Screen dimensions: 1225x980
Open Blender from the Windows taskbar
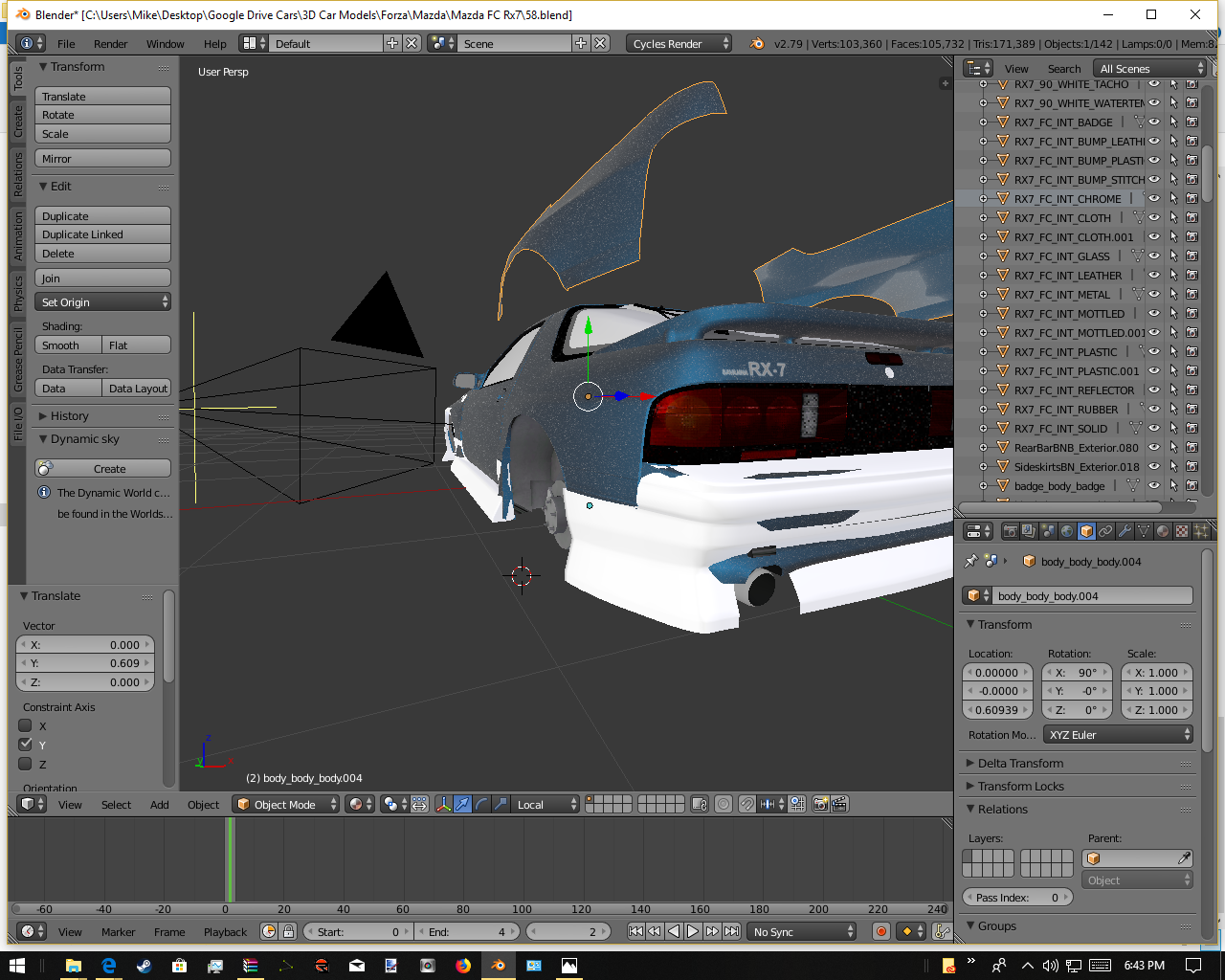coord(498,966)
